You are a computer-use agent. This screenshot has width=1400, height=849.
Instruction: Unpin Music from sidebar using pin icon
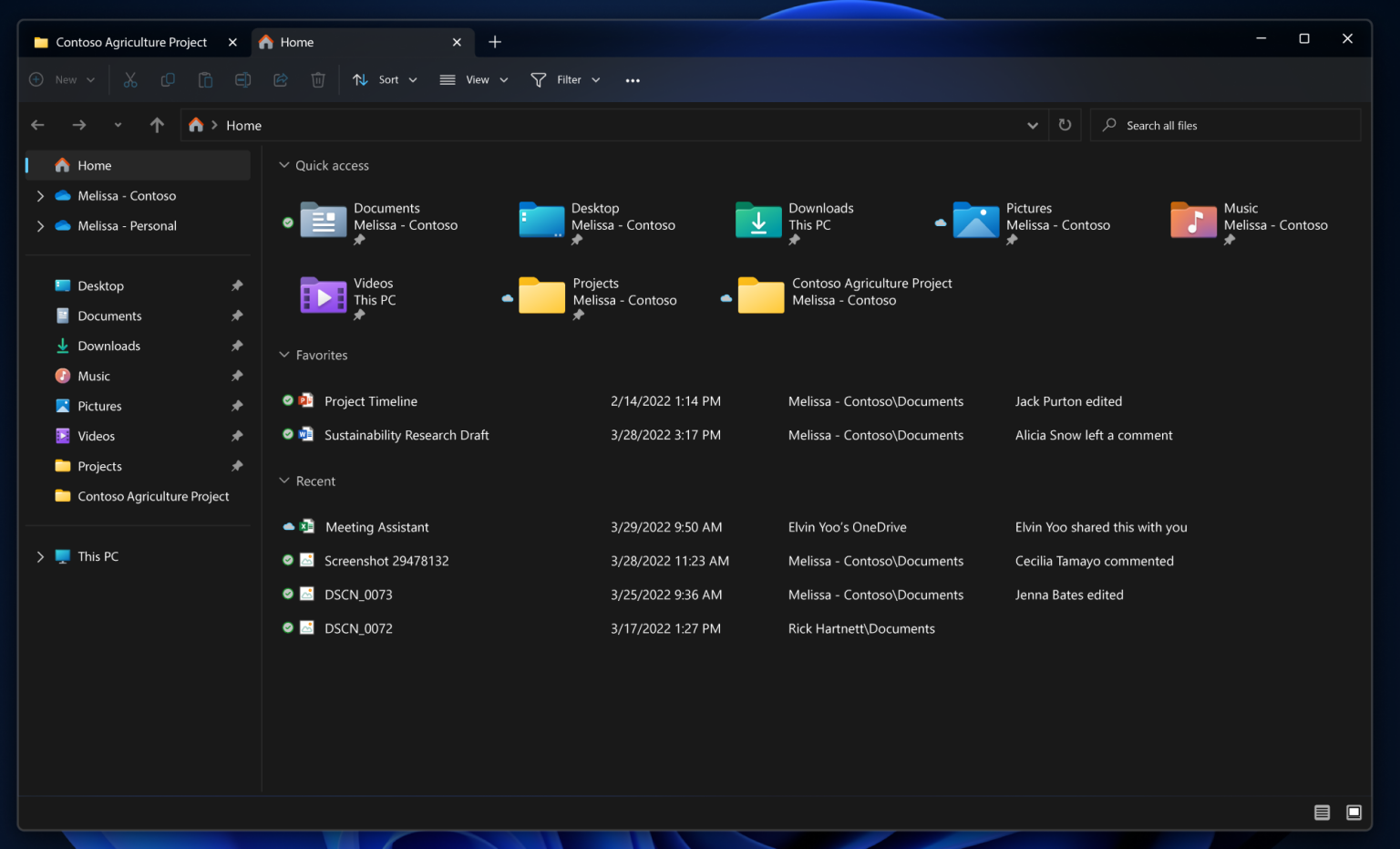click(x=237, y=376)
